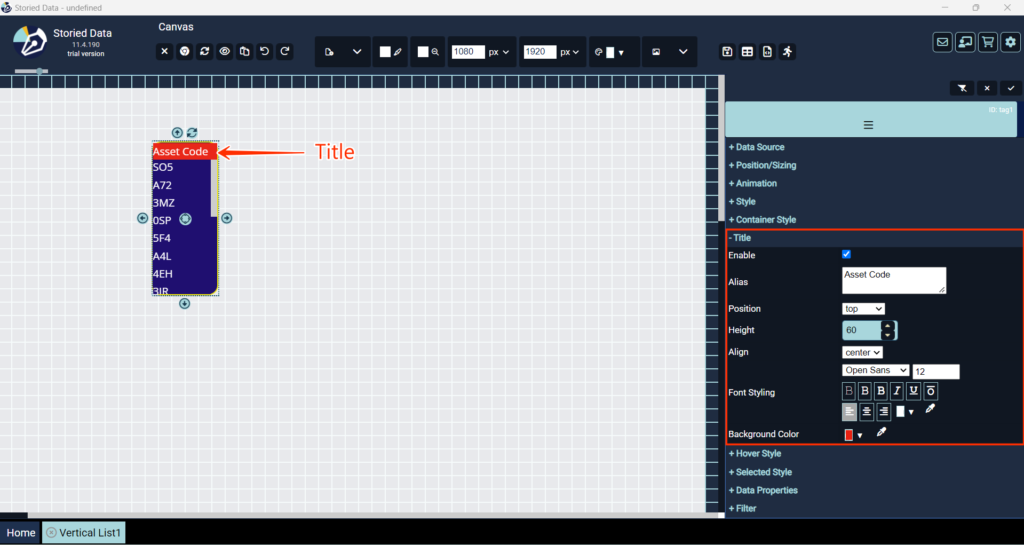Open the shopping cart icon
1024x545 pixels.
point(988,42)
